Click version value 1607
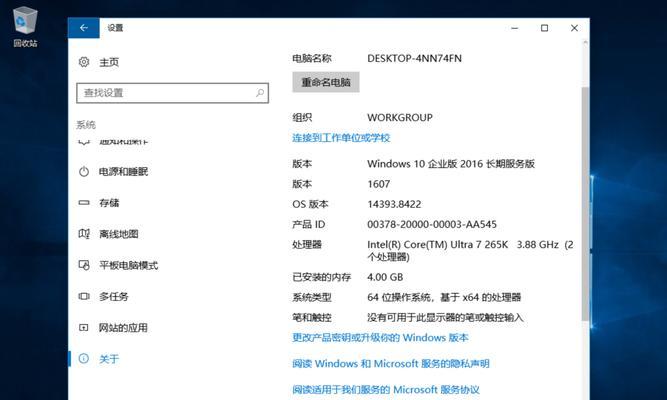The height and width of the screenshot is (400, 667). (x=379, y=184)
